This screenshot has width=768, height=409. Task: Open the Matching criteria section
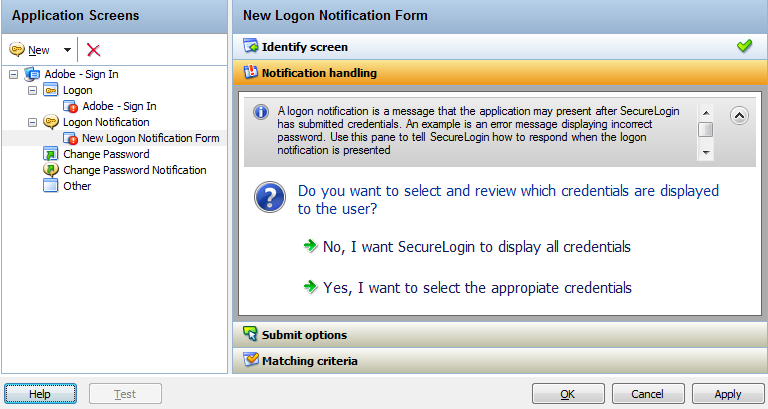pyautogui.click(x=309, y=361)
